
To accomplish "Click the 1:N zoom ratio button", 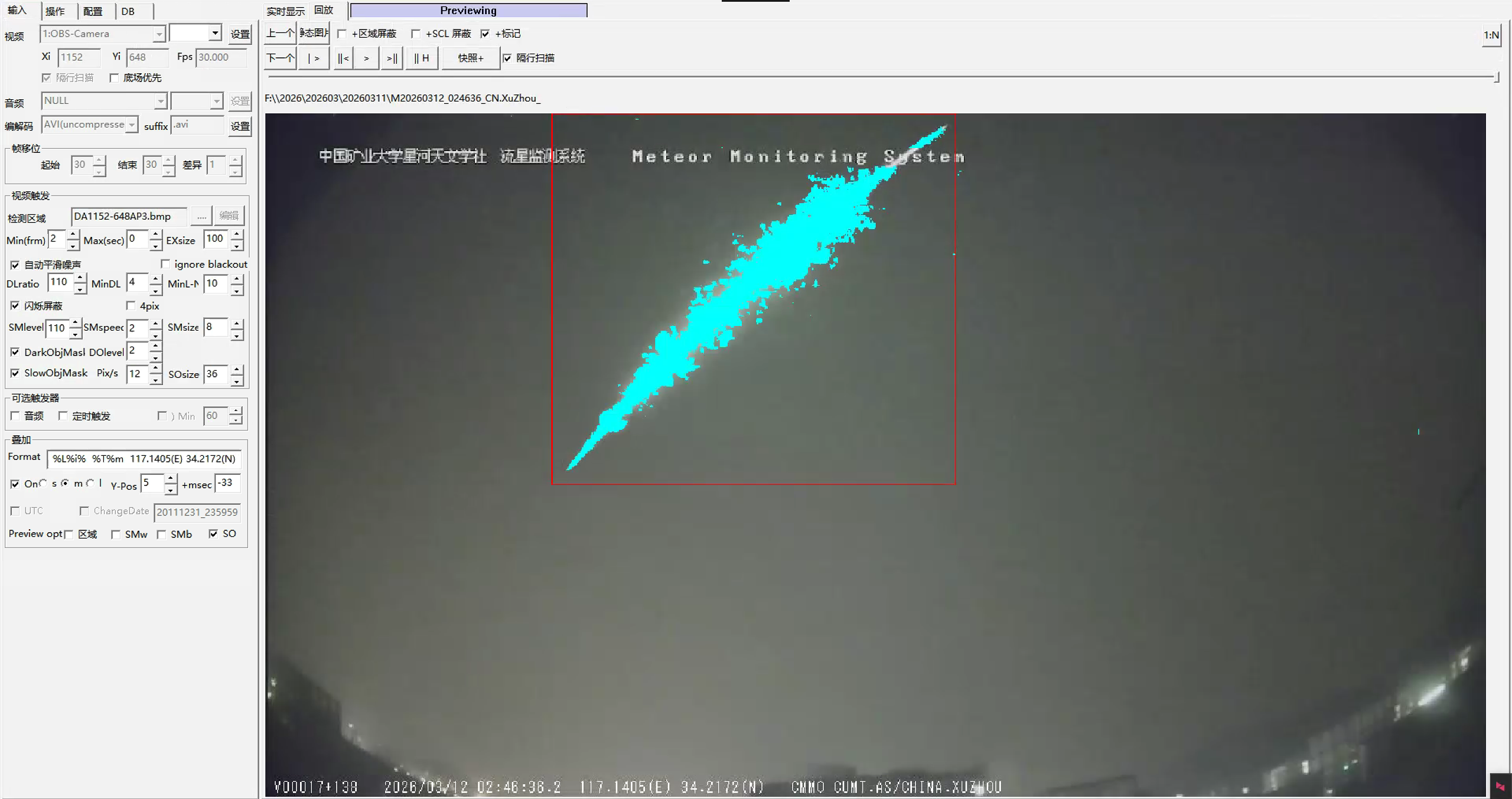I will (1491, 35).
